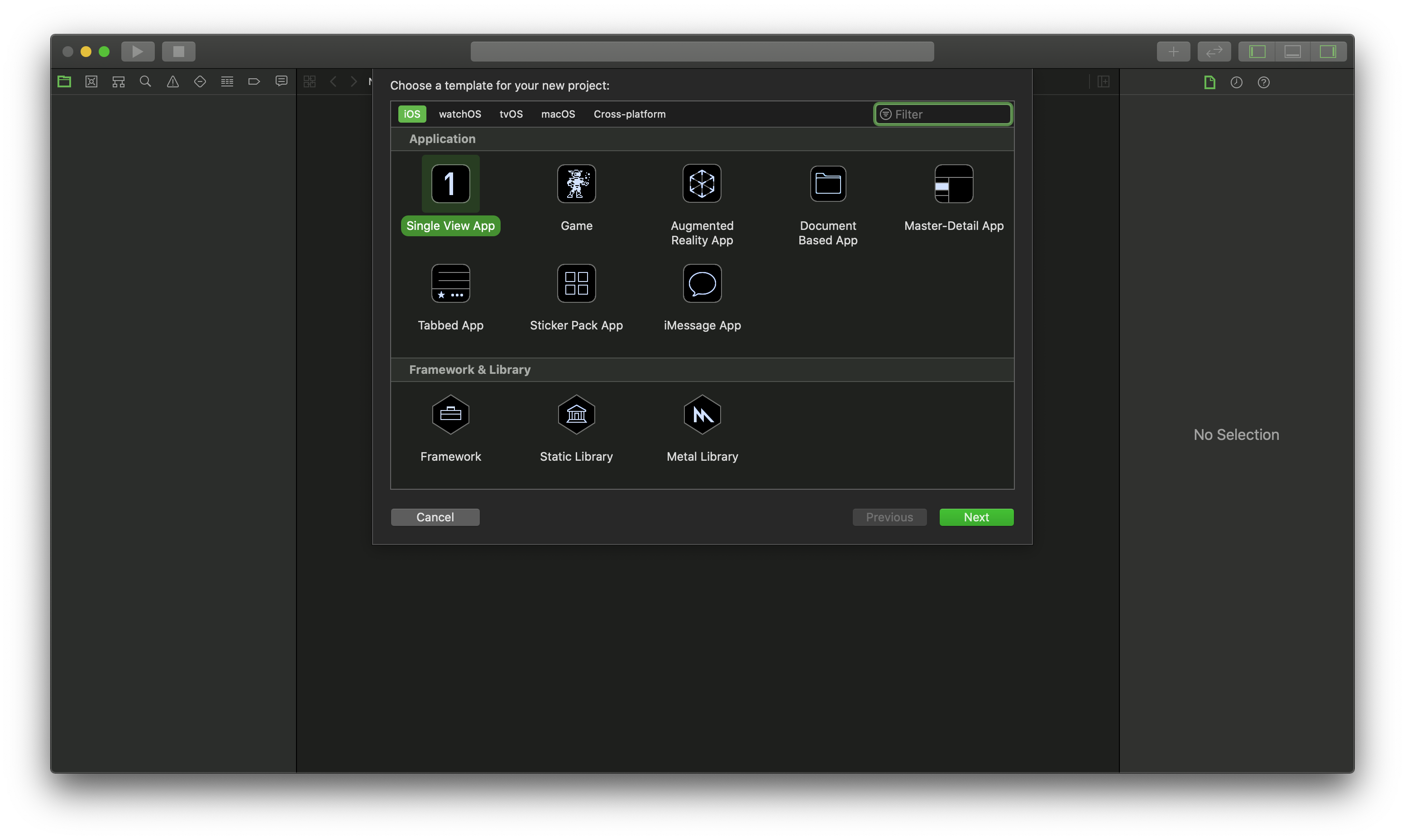Open the Find navigator magnifier icon
The height and width of the screenshot is (840, 1405).
(x=145, y=81)
